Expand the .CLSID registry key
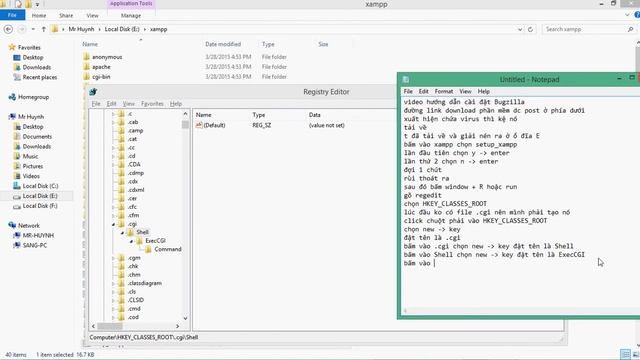 [113, 300]
